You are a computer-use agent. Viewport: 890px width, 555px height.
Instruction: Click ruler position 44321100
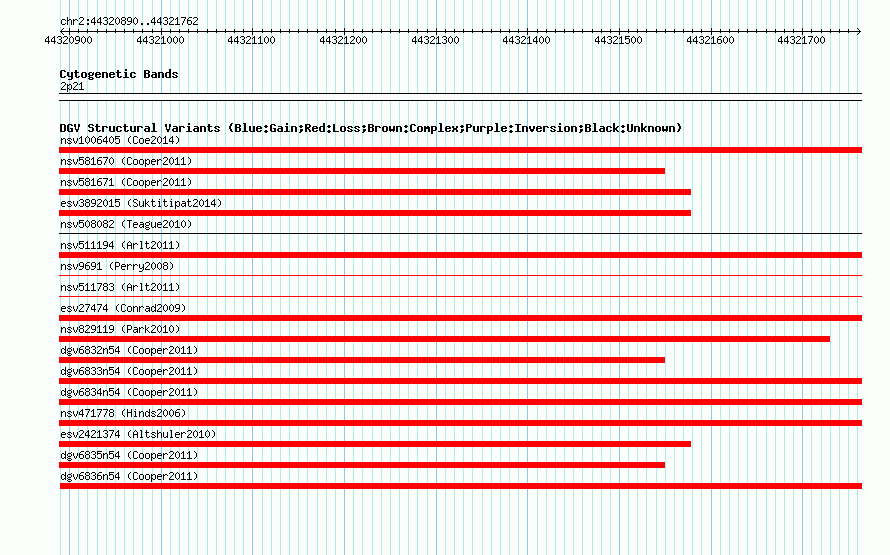point(251,40)
